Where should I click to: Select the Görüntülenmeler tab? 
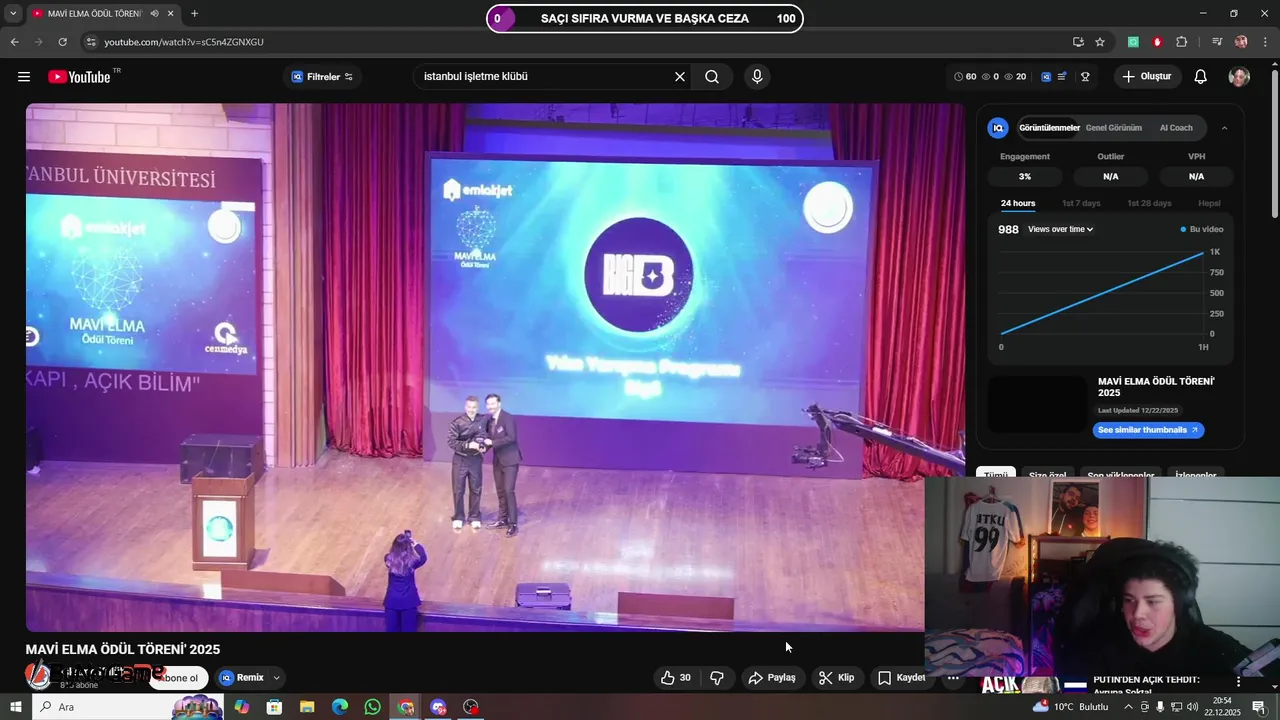[x=1049, y=128]
